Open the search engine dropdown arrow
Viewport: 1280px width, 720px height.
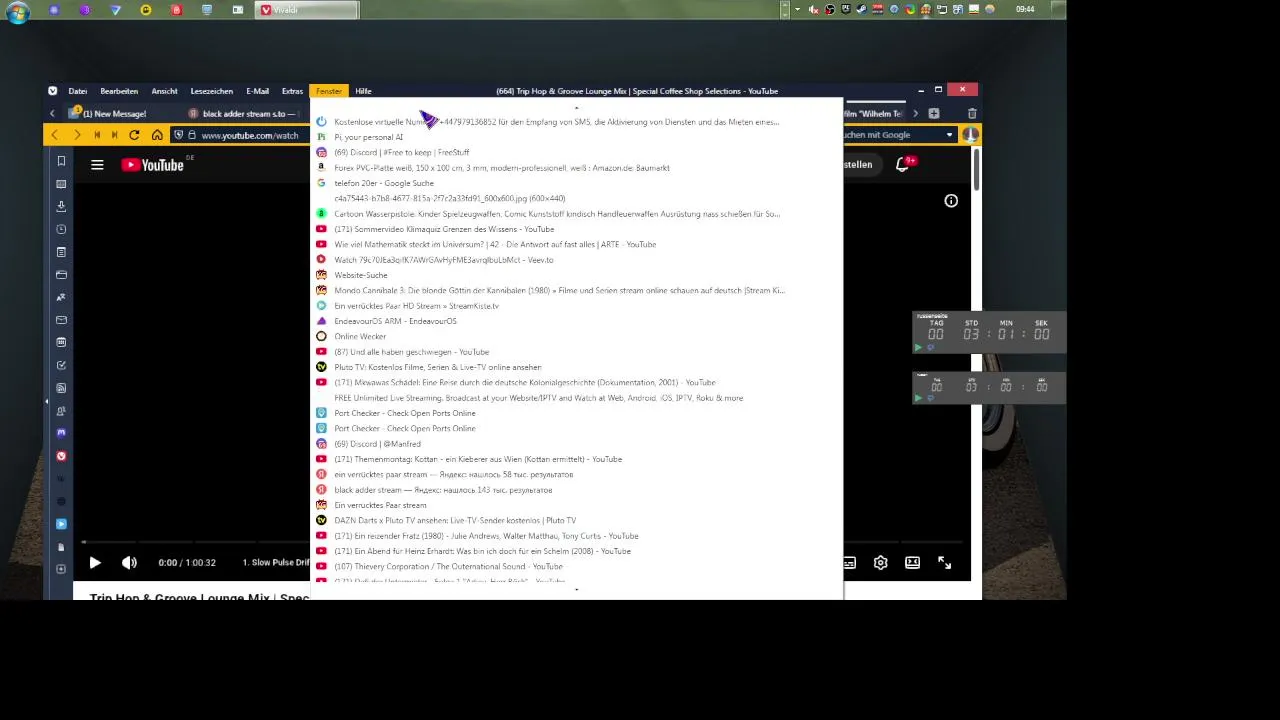coord(950,135)
